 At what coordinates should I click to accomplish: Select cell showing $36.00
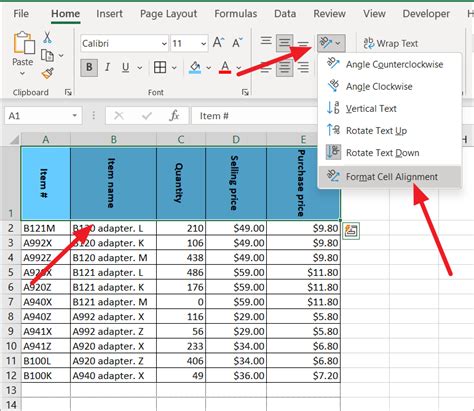[x=236, y=376]
